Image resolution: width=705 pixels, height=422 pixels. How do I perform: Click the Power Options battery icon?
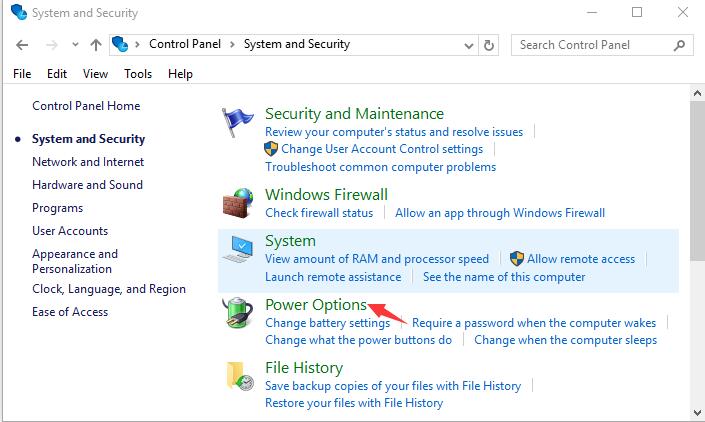(x=237, y=312)
